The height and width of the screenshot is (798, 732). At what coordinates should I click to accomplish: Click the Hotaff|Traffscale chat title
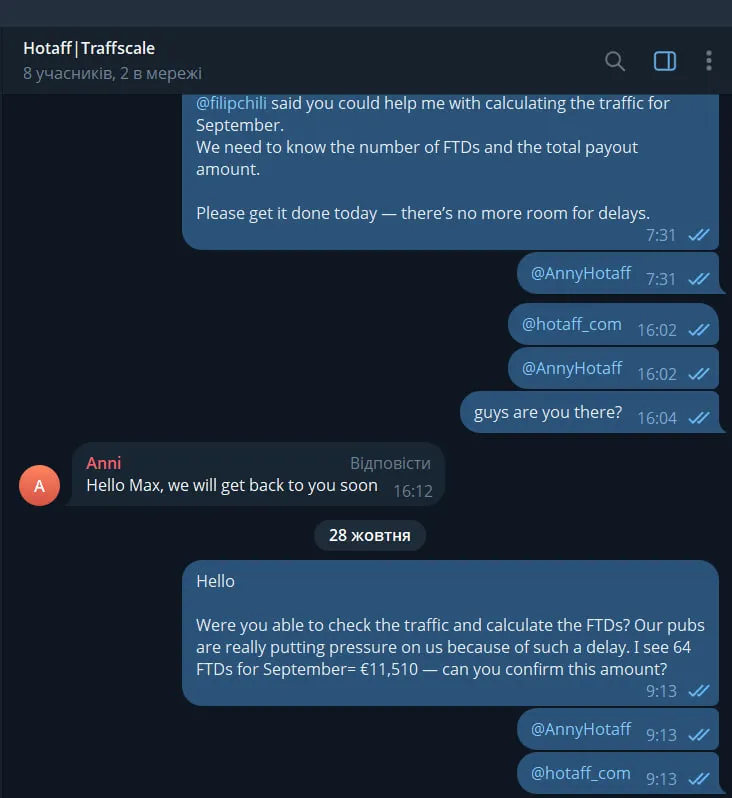(89, 48)
